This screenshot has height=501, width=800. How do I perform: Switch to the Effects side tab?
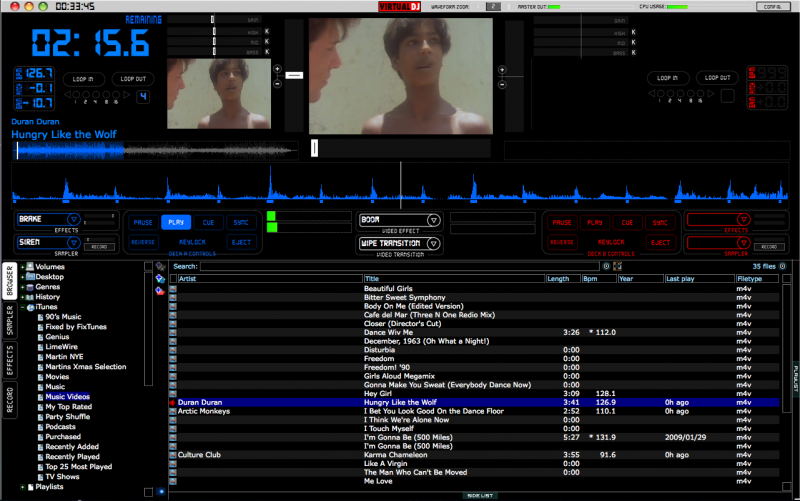[10, 360]
